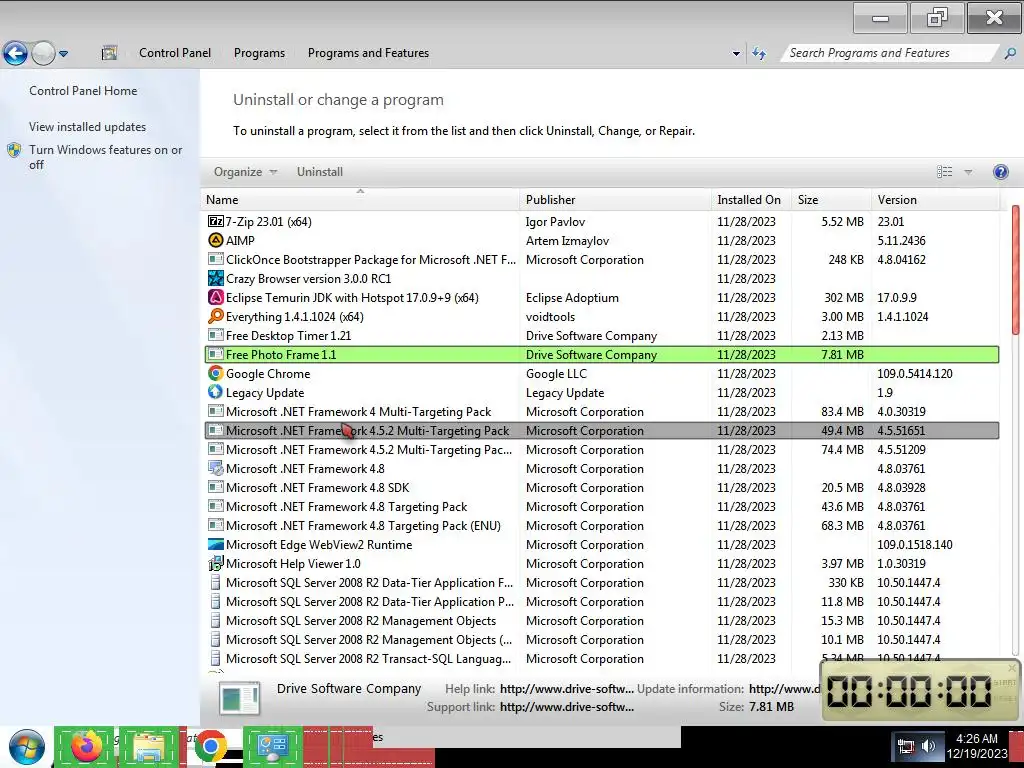Open View installed updates link

[x=88, y=127]
